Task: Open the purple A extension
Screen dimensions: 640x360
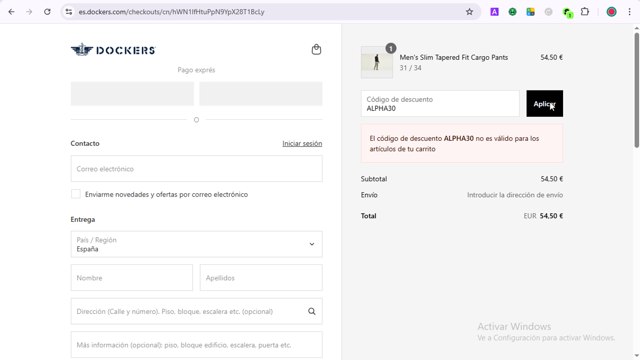Action: pyautogui.click(x=494, y=12)
